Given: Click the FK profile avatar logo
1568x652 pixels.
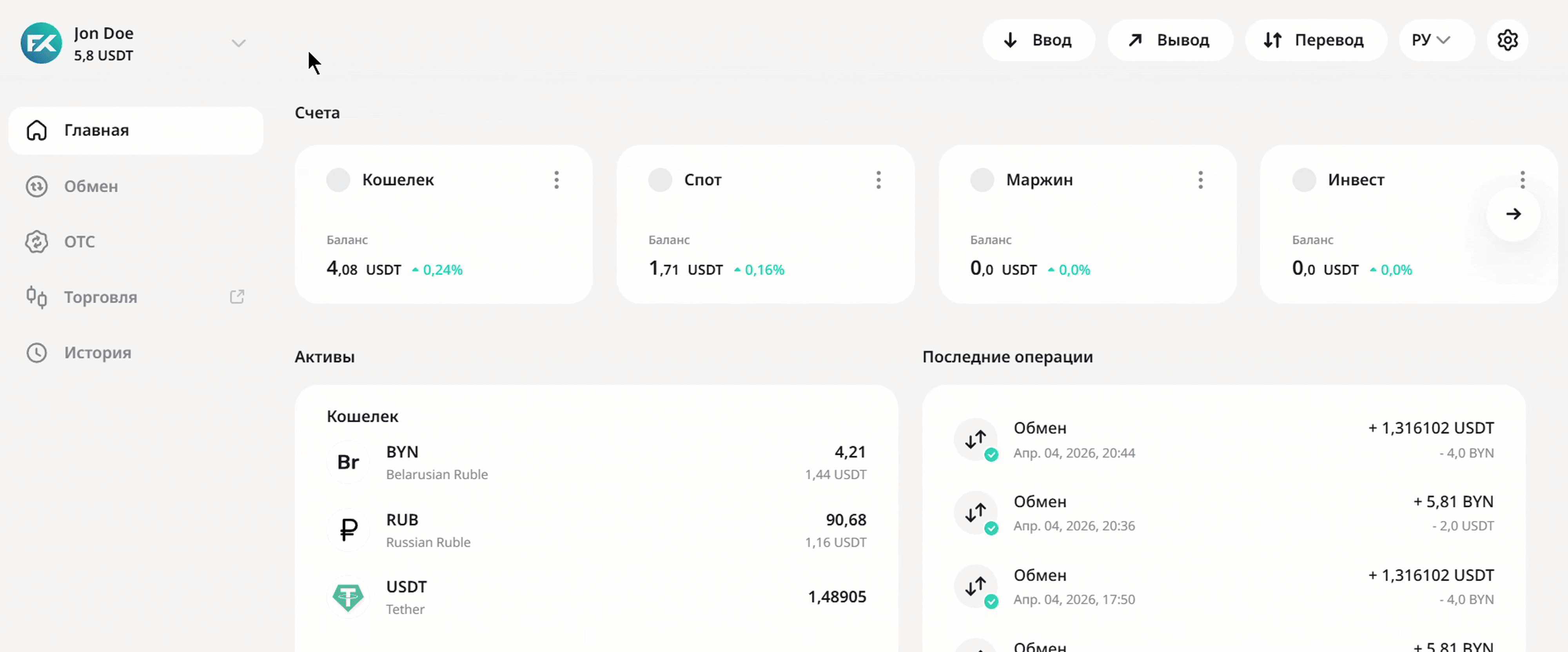Looking at the screenshot, I should tap(42, 43).
